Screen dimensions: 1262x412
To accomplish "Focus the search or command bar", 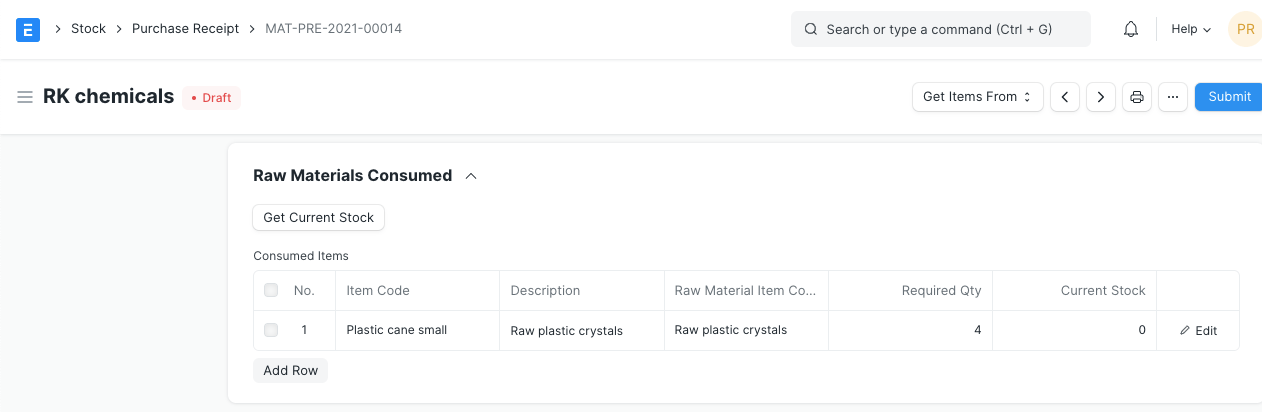I will (940, 29).
